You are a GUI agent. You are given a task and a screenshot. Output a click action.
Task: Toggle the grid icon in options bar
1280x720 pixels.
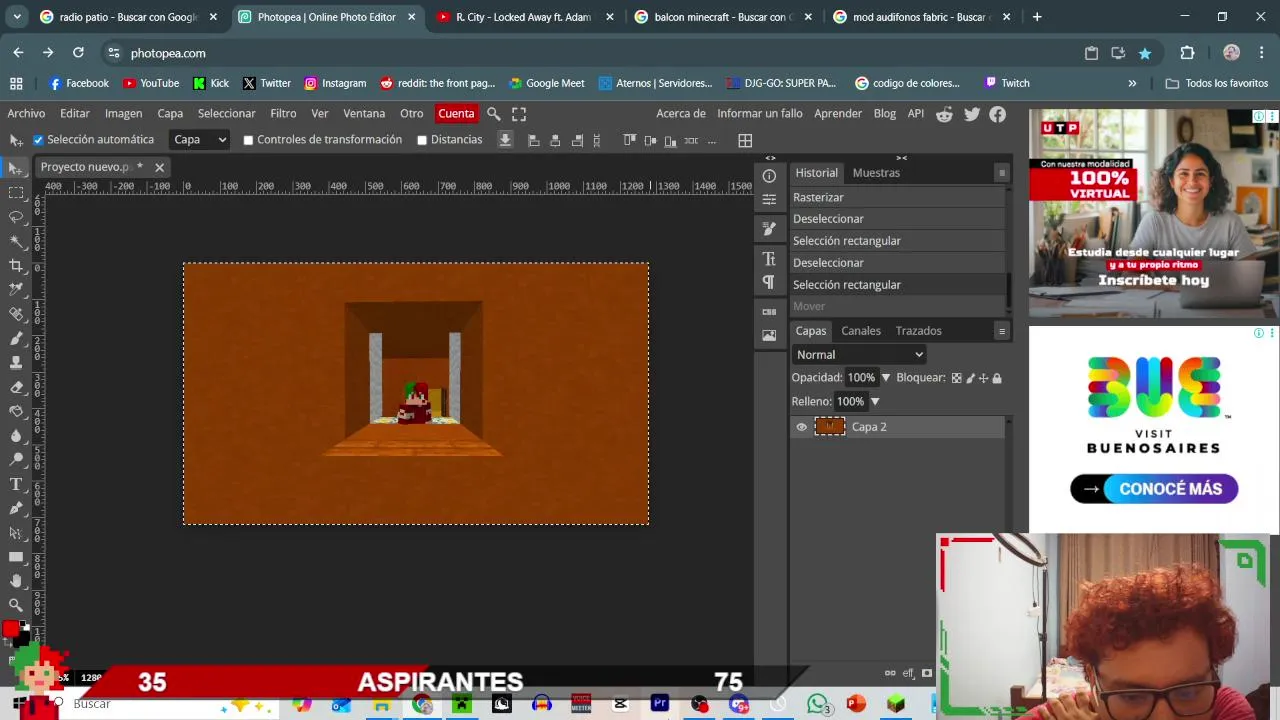[745, 140]
